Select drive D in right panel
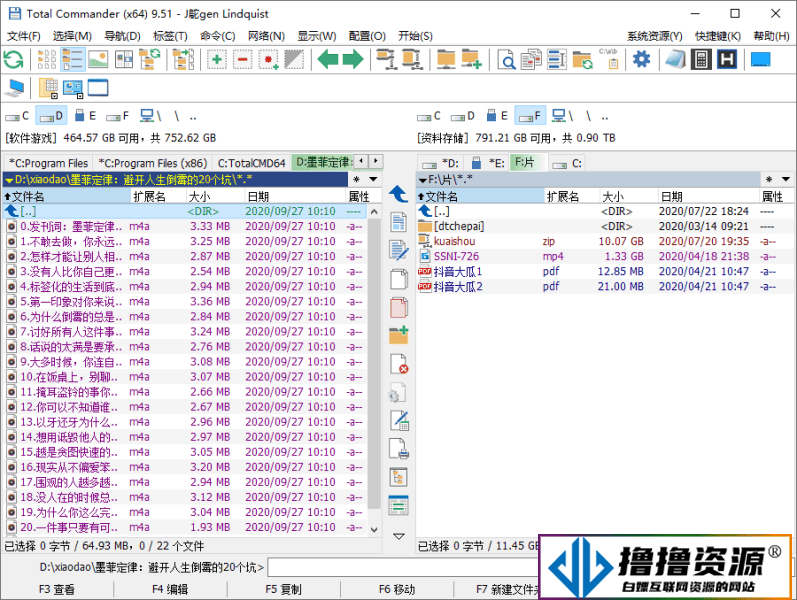 click(463, 116)
